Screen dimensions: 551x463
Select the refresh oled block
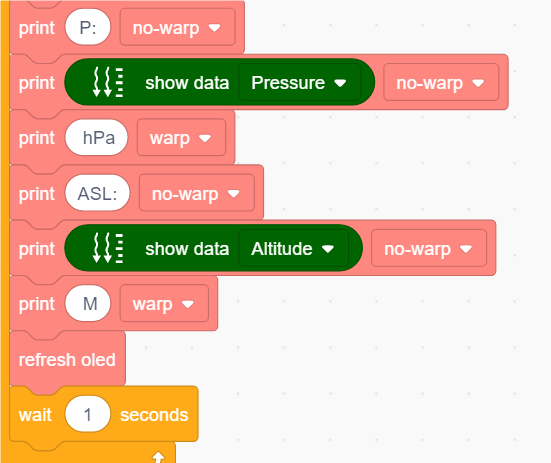pyautogui.click(x=67, y=359)
